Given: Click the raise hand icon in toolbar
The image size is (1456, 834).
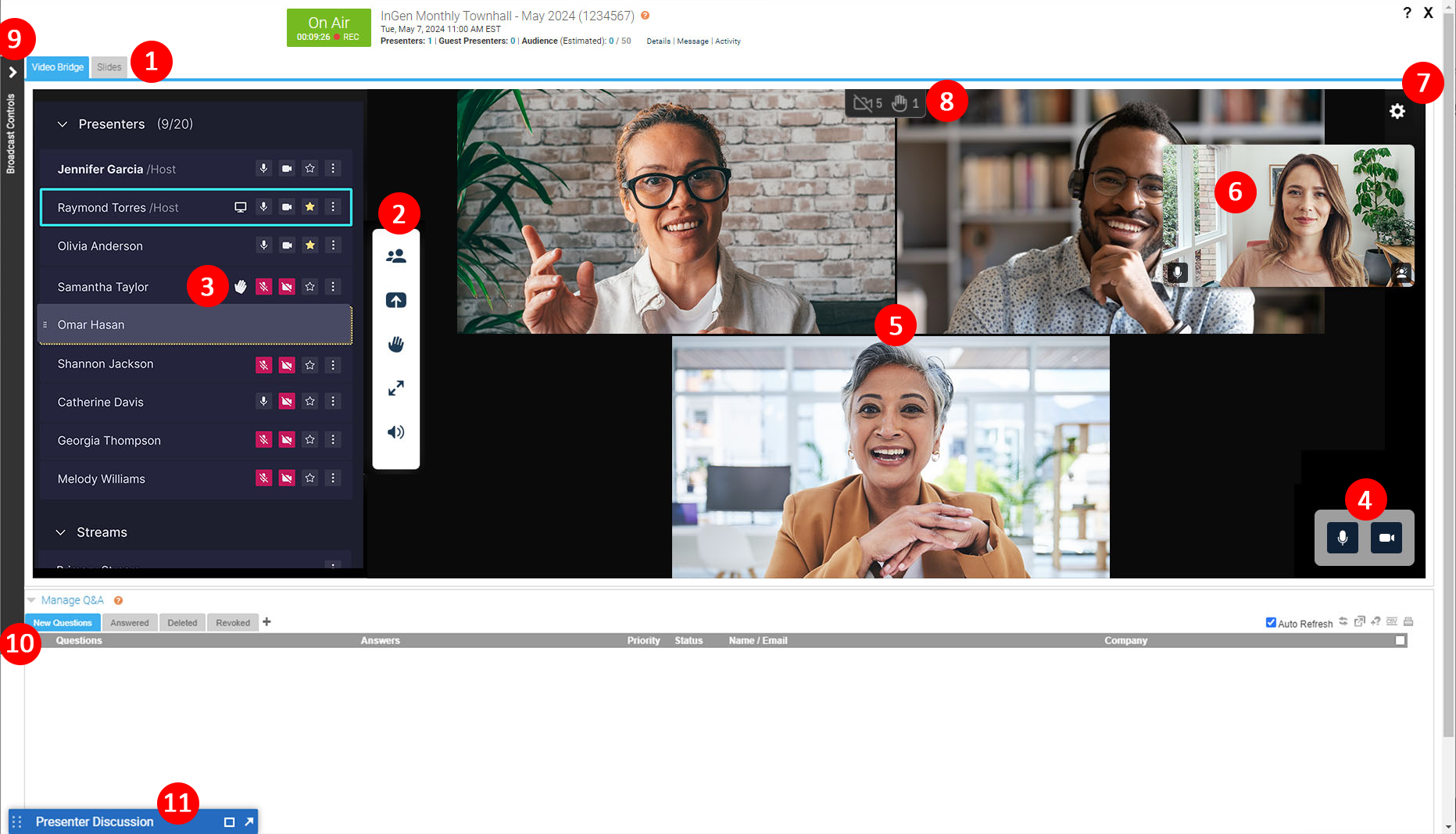Looking at the screenshot, I should (x=396, y=344).
